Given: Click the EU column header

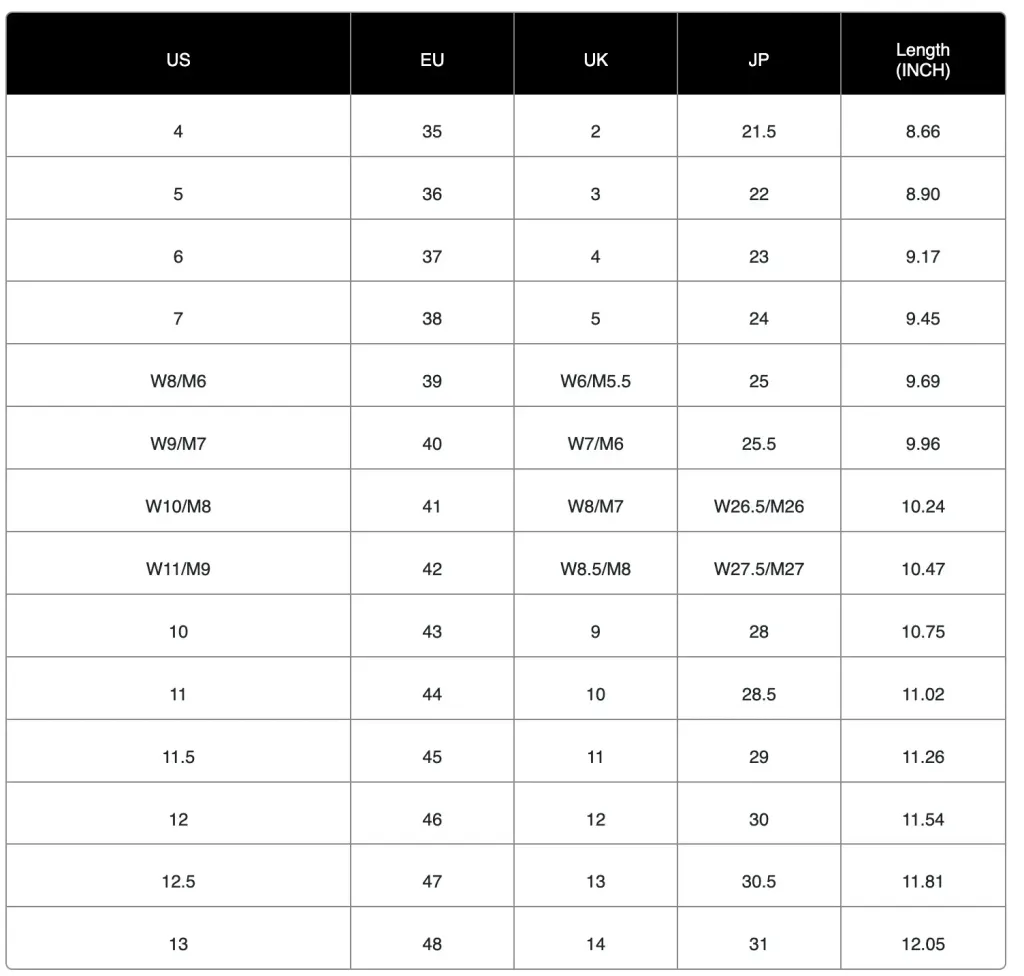Looking at the screenshot, I should (x=432, y=60).
